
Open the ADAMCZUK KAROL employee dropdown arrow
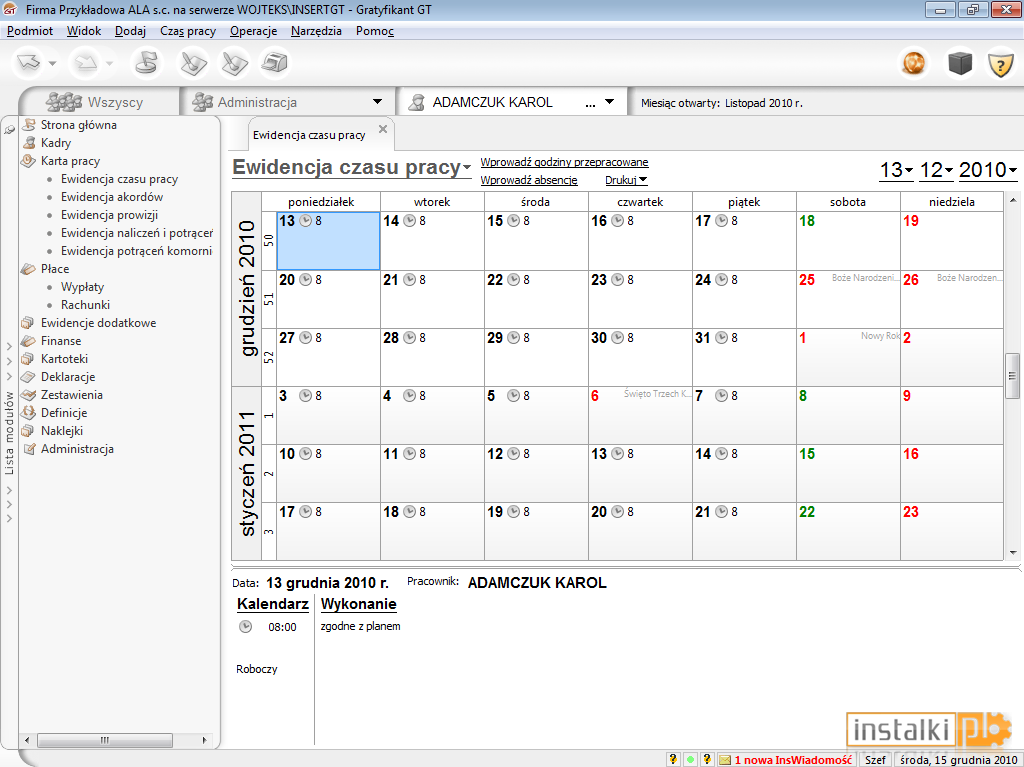[609, 102]
